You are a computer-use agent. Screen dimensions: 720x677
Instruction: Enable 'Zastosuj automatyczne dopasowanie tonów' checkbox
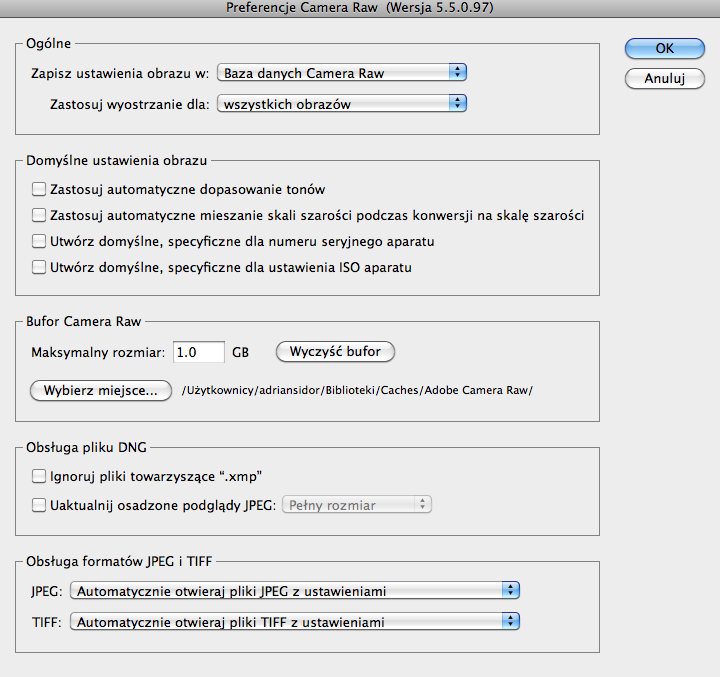click(x=39, y=189)
